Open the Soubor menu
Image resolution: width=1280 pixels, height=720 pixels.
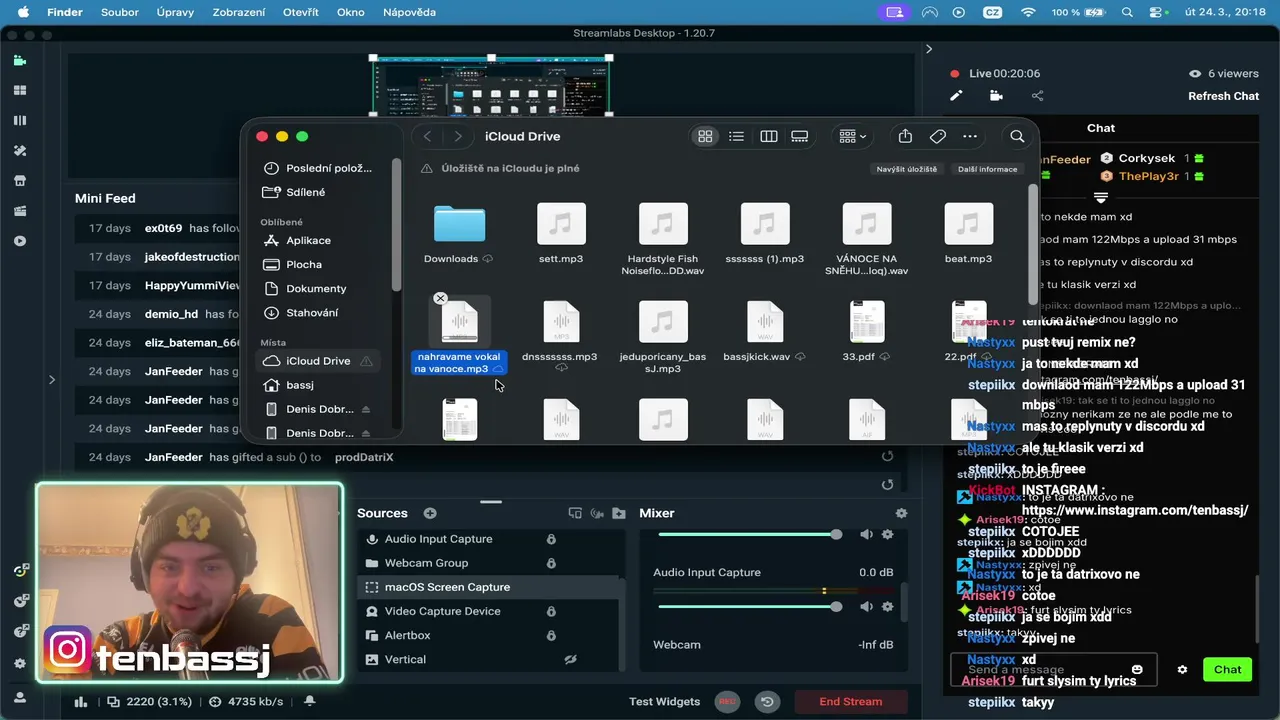click(x=120, y=12)
